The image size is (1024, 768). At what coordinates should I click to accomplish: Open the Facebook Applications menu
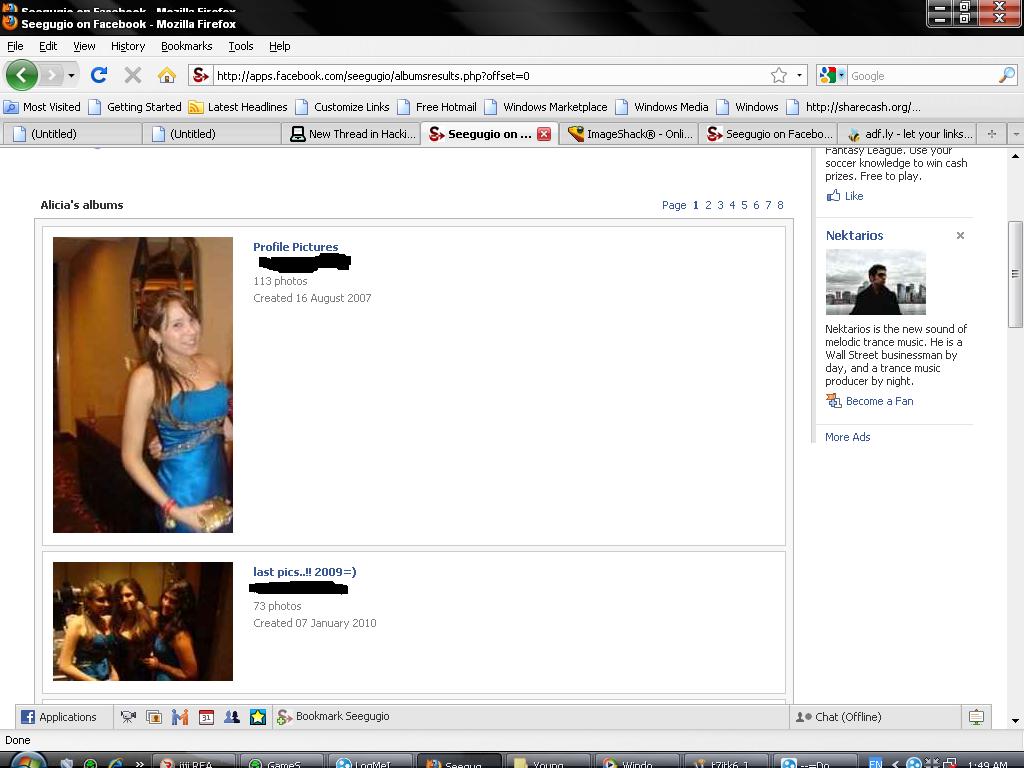point(59,716)
